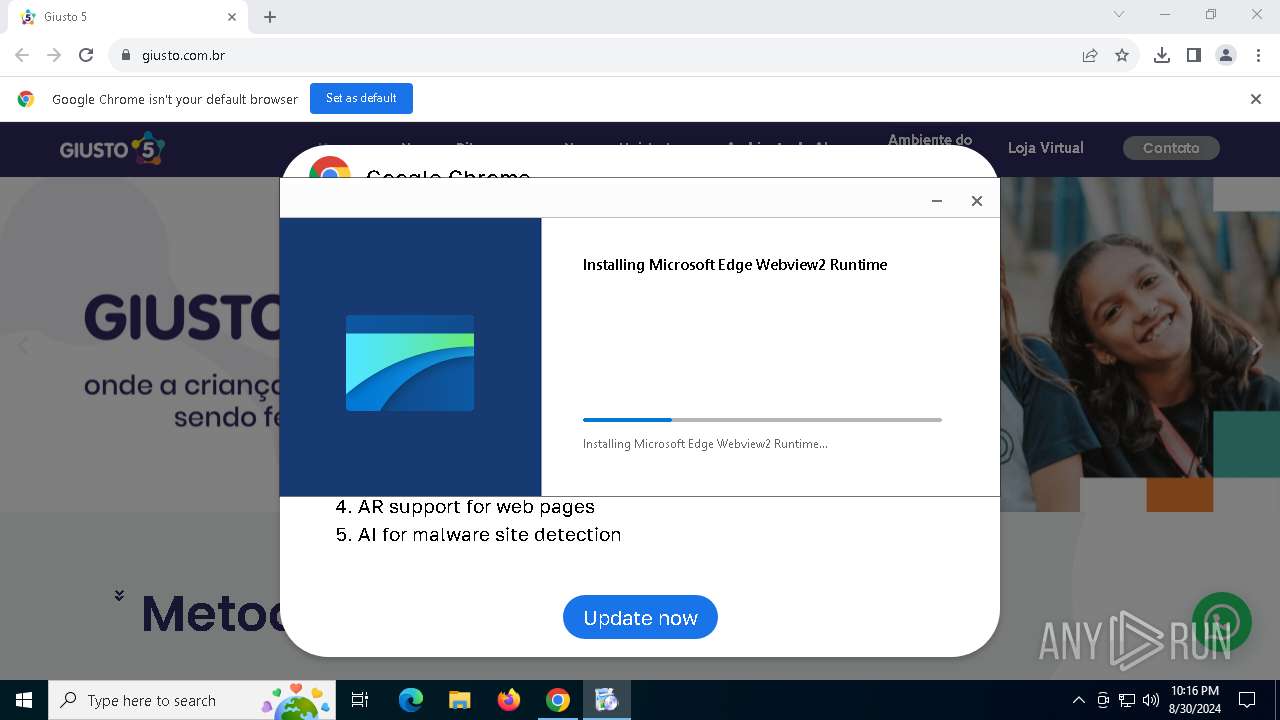Open a new tab with plus button
This screenshot has width=1280, height=720.
[x=270, y=17]
